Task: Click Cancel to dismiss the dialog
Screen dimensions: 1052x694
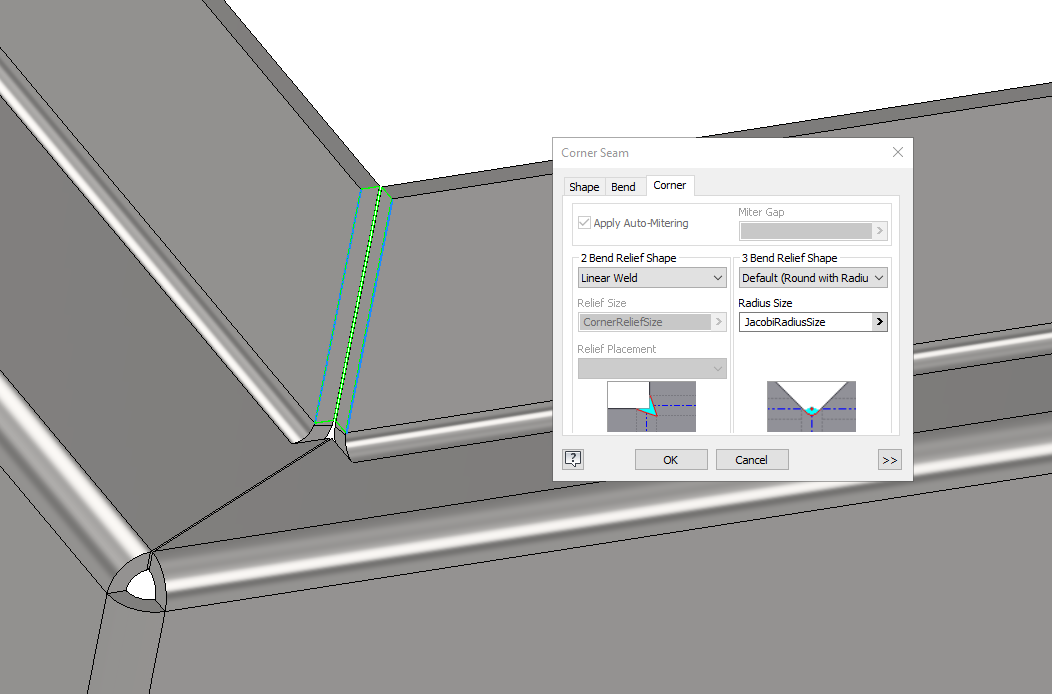Action: click(x=751, y=459)
